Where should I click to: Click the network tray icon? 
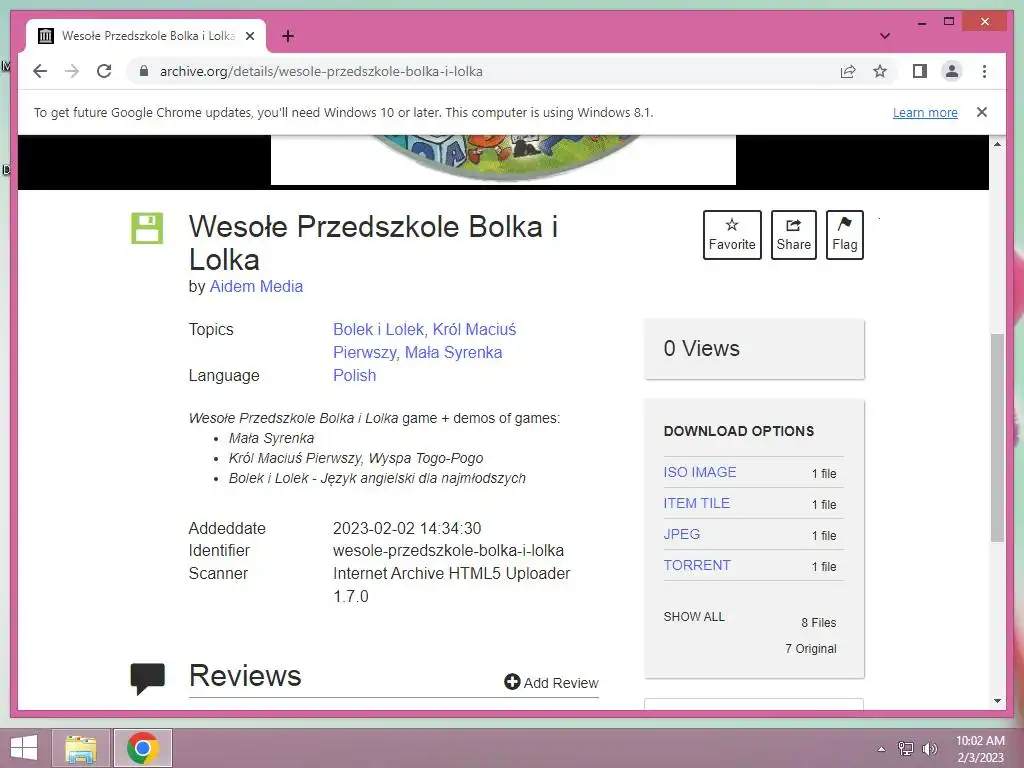906,749
